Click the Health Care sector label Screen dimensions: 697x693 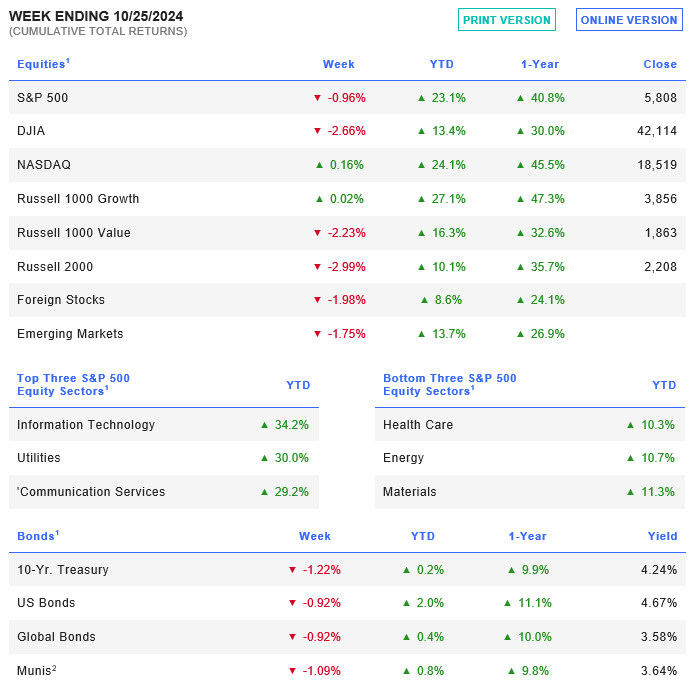point(418,425)
